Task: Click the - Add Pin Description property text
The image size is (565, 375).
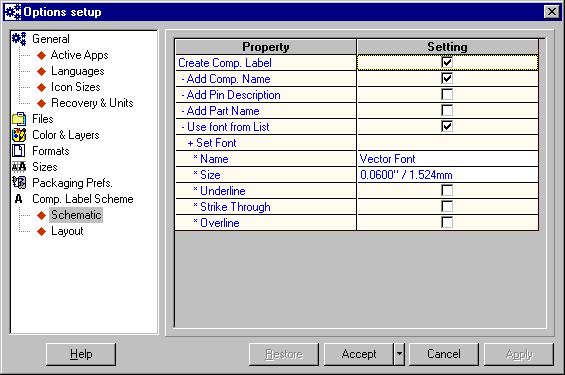Action: click(x=231, y=95)
